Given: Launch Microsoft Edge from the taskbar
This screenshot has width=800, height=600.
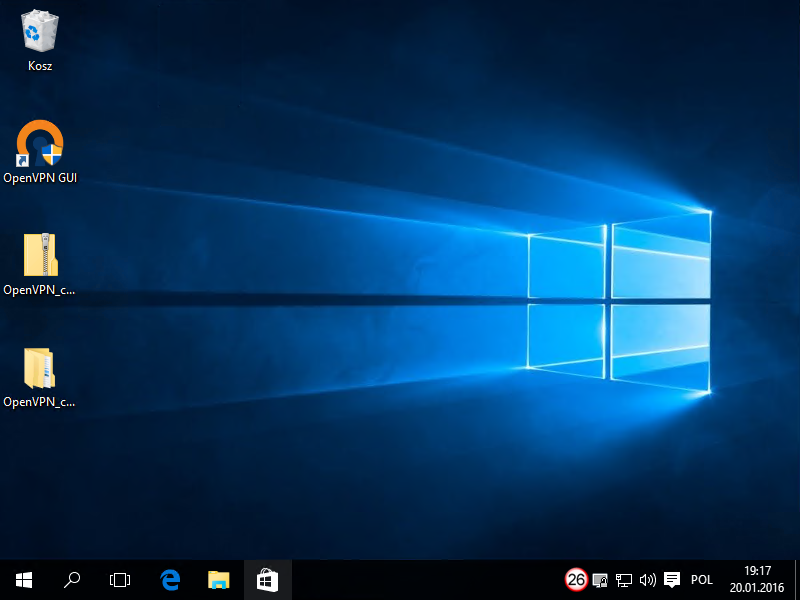Looking at the screenshot, I should point(170,580).
